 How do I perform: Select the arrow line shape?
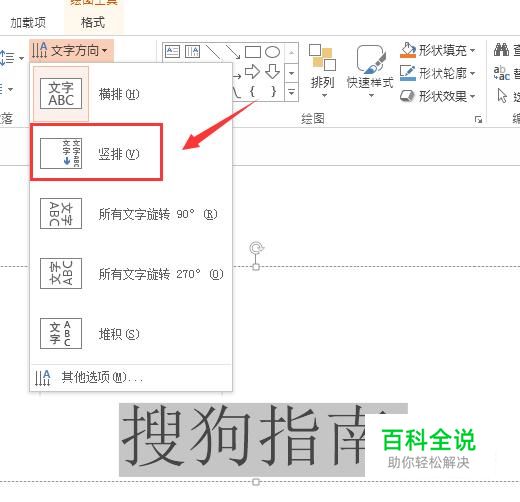pos(233,52)
